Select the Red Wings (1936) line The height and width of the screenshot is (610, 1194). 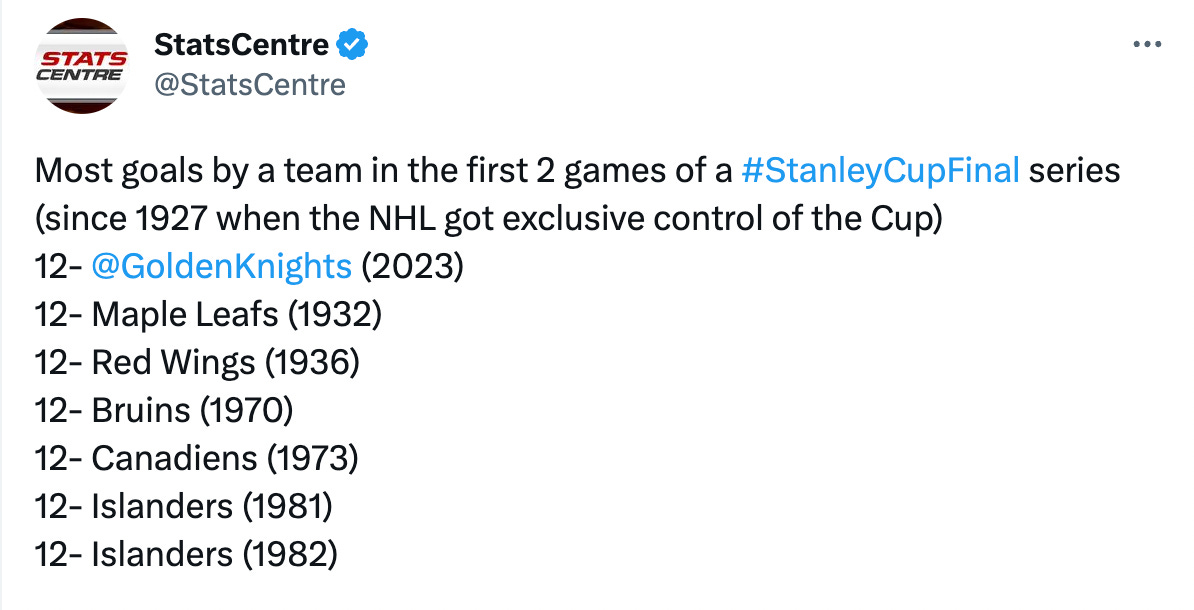(x=196, y=363)
